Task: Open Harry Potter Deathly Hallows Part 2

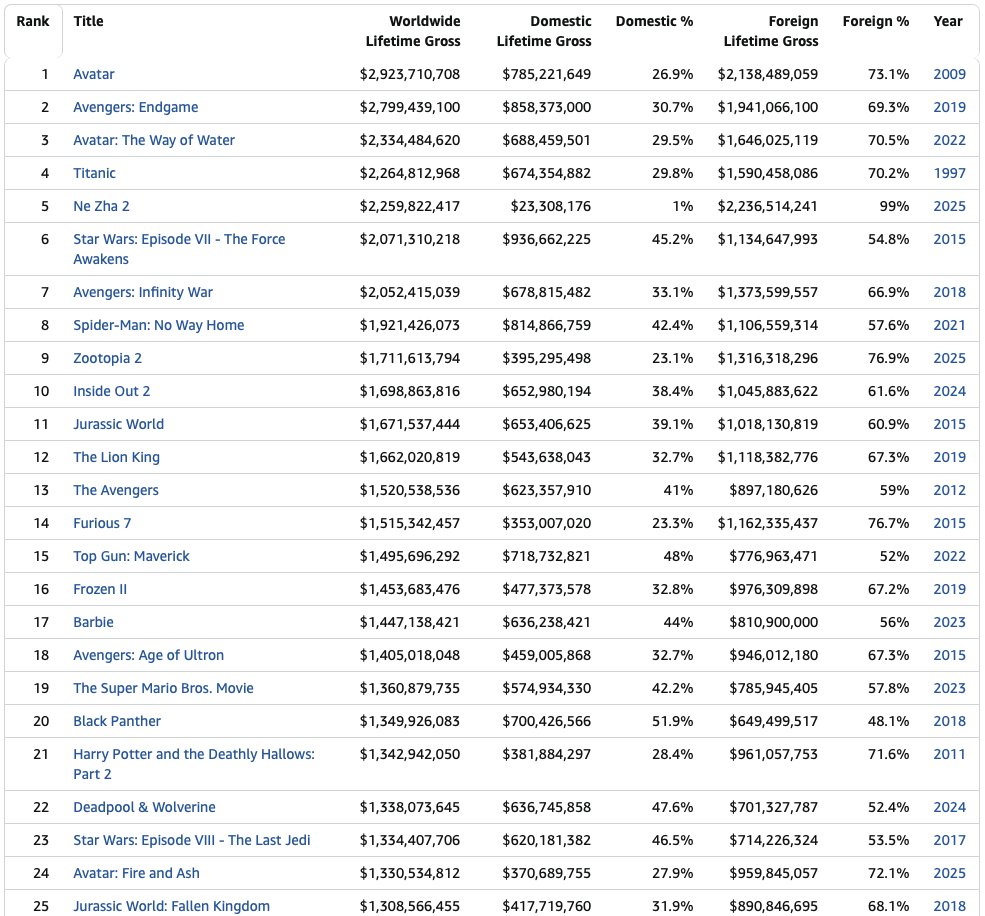Action: point(193,755)
